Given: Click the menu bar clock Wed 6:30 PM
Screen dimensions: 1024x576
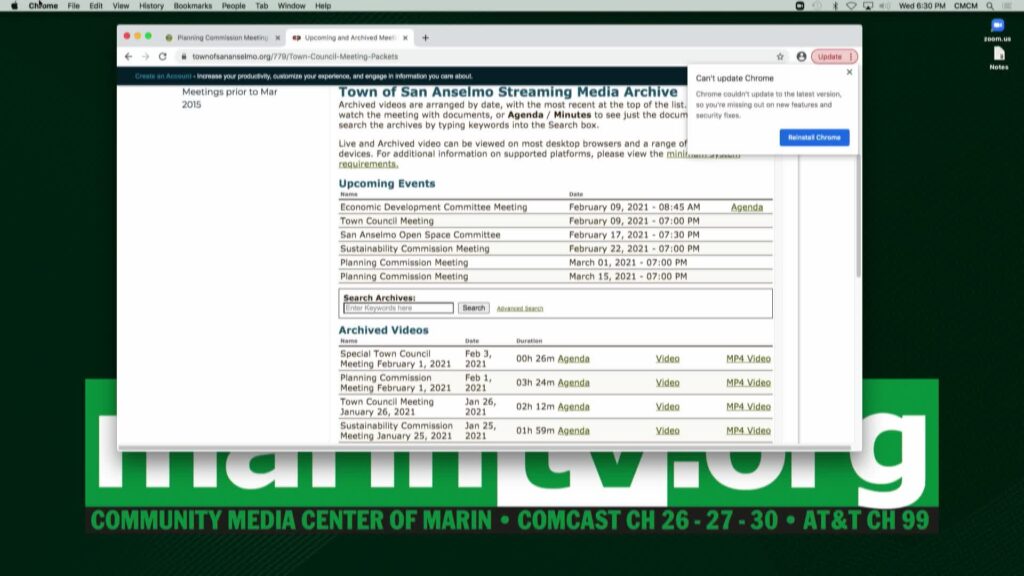Looking at the screenshot, I should pyautogui.click(x=921, y=6).
